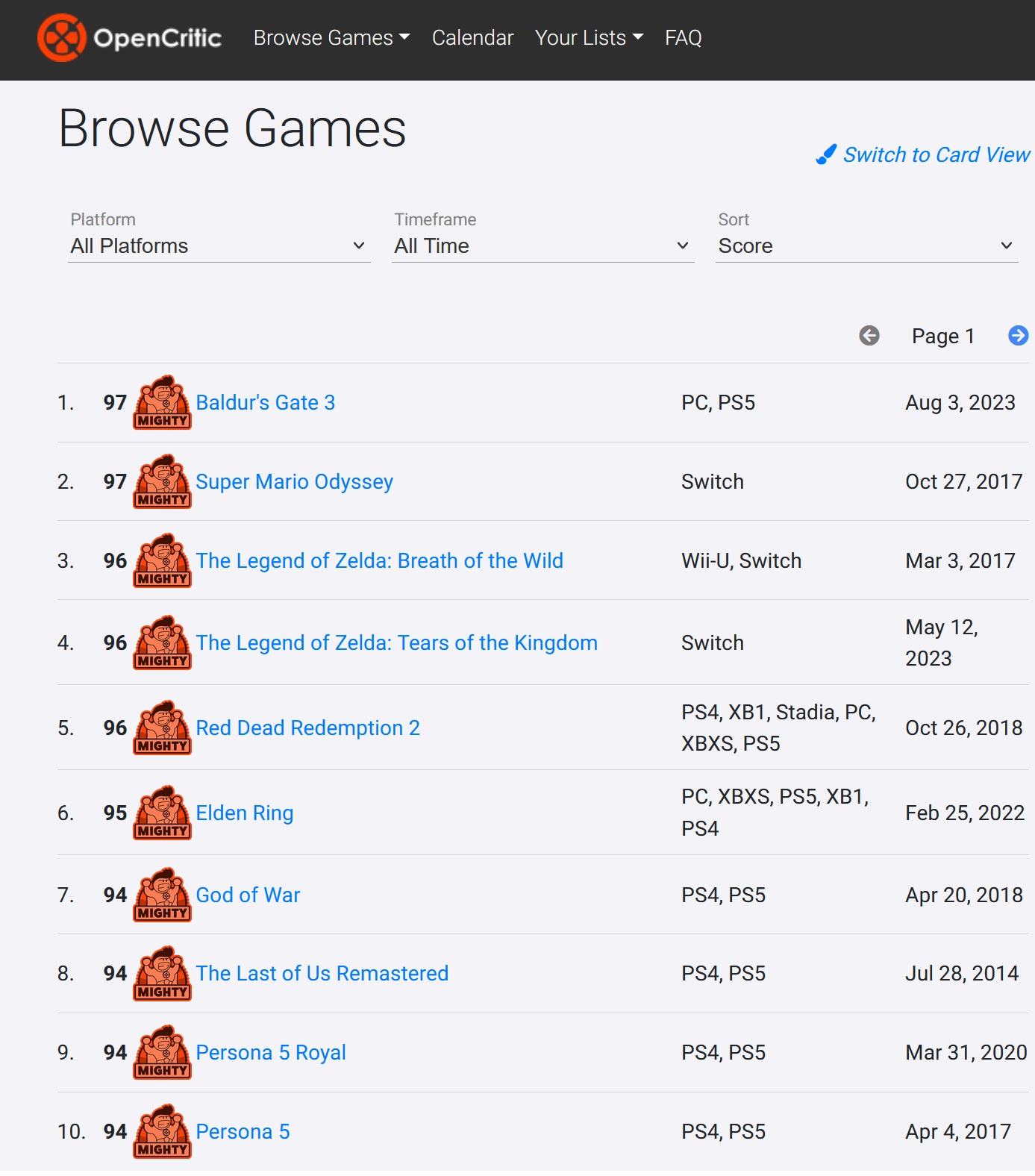
Task: Open the Red Dead Redemption 2 page
Action: click(x=307, y=728)
